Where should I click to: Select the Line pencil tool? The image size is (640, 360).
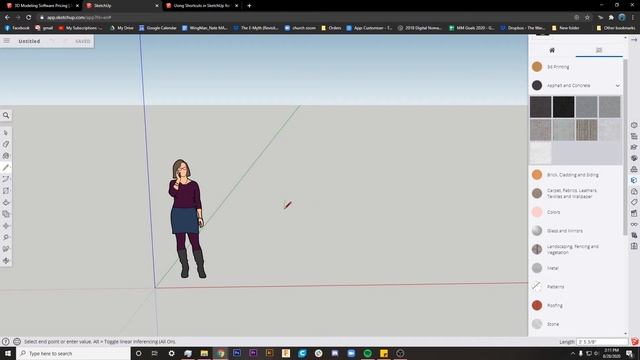[6, 167]
